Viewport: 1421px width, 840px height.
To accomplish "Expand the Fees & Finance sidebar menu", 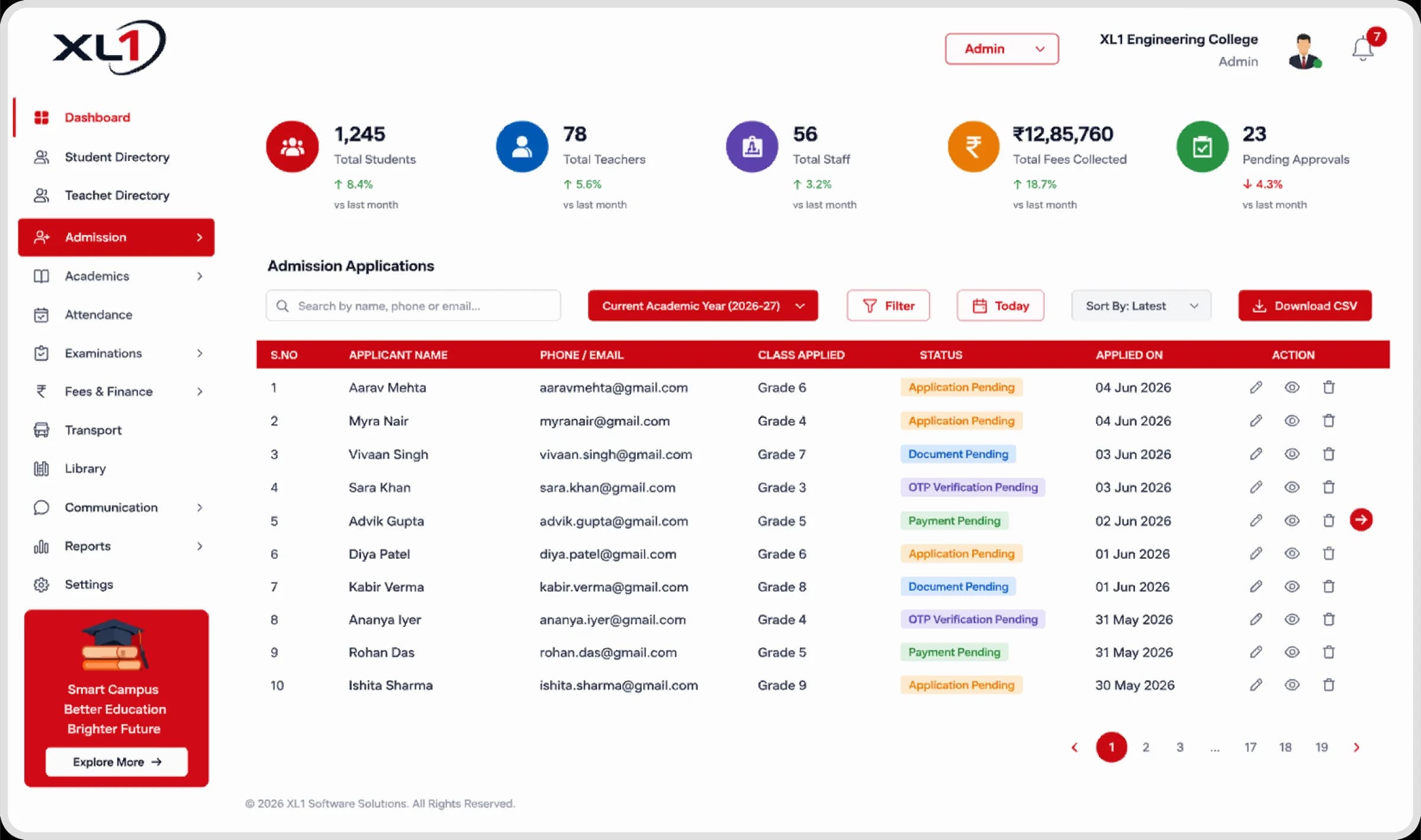I will pos(117,391).
